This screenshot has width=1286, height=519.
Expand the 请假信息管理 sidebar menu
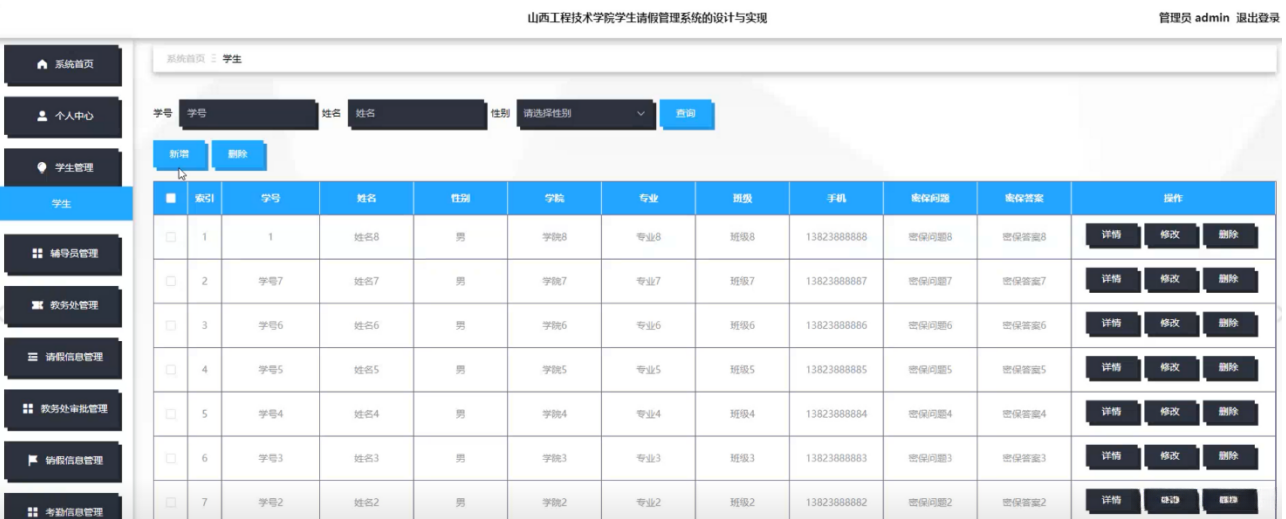click(64, 357)
